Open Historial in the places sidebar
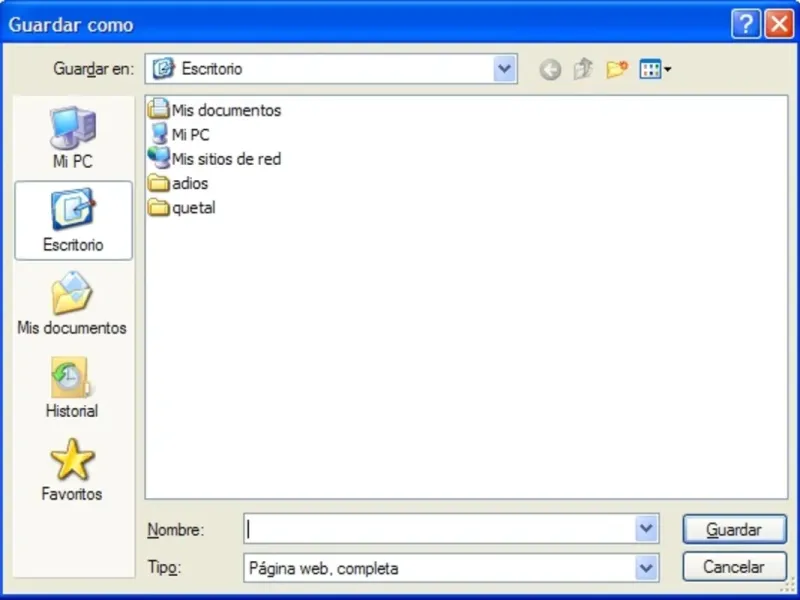Screen dimensions: 800x600 72,388
